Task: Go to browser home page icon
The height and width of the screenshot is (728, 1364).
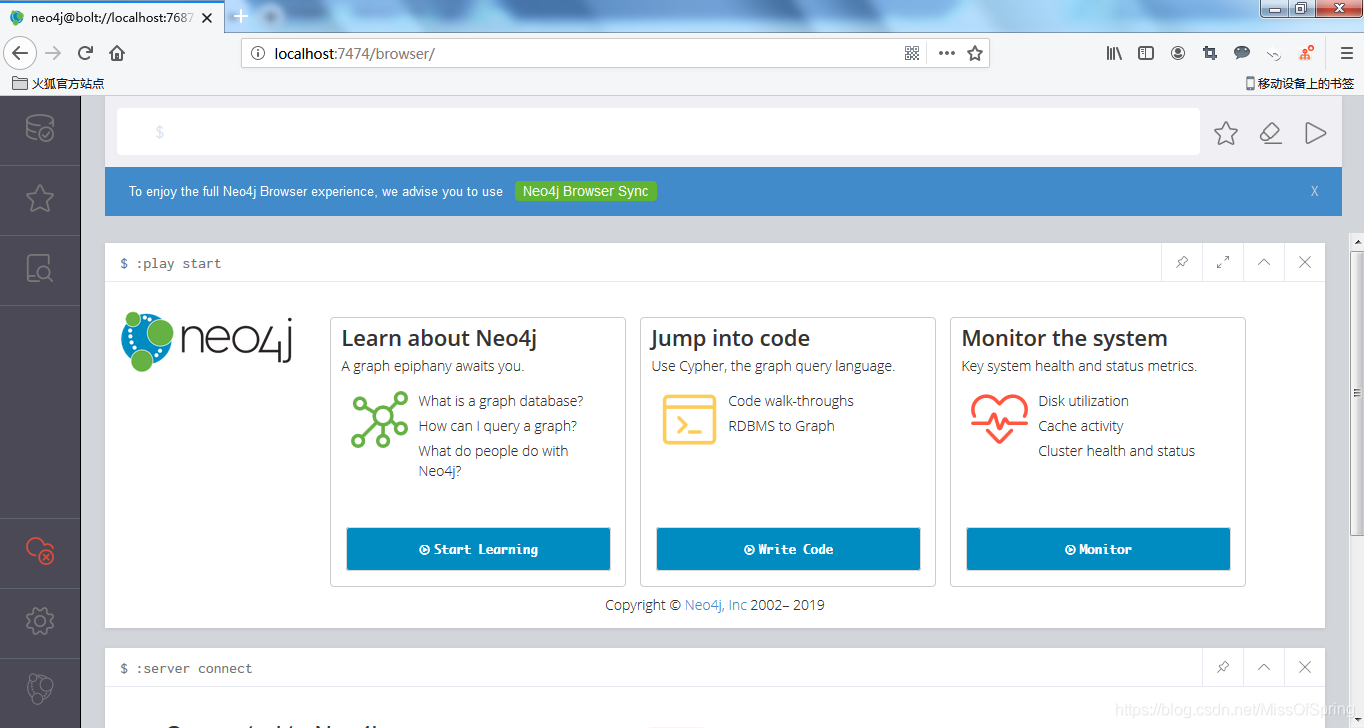Action: [x=117, y=53]
